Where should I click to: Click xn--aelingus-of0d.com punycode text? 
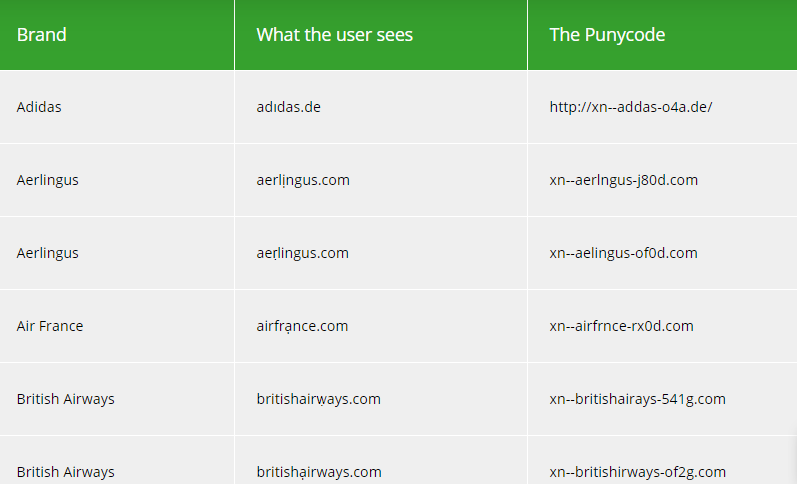tap(623, 253)
